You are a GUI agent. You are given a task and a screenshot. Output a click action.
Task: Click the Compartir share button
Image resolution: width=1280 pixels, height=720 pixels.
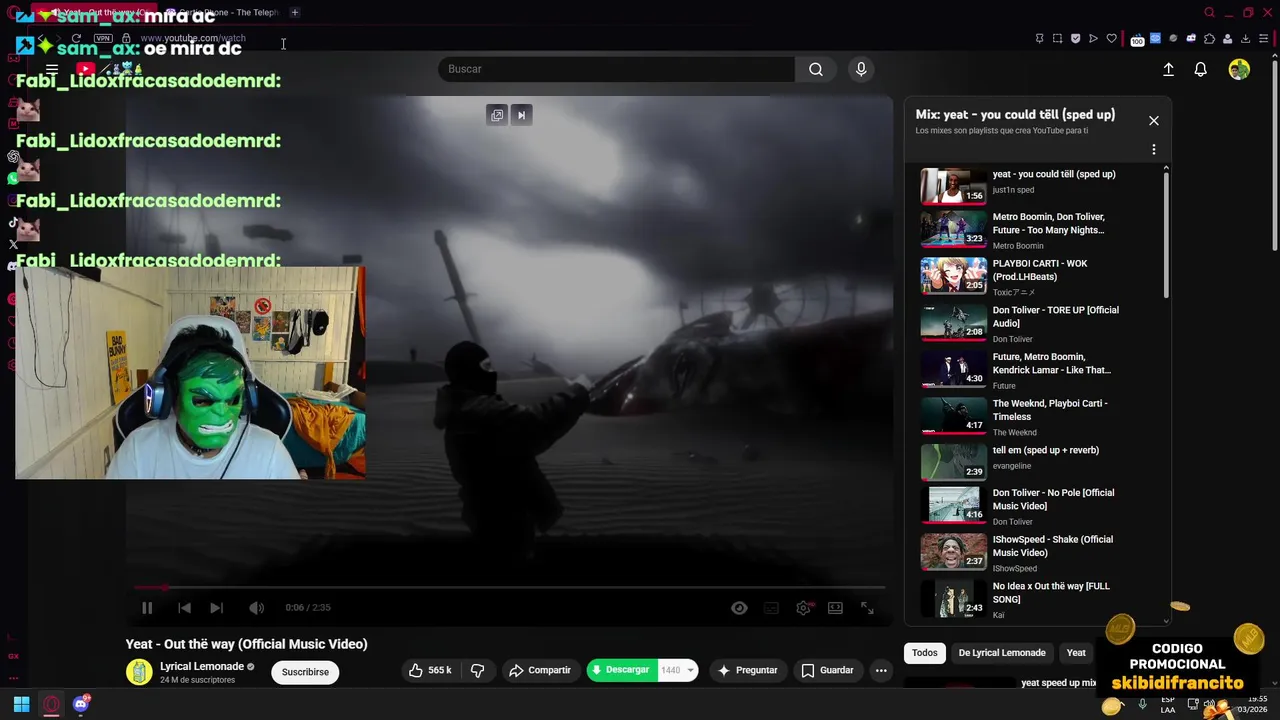[540, 670]
